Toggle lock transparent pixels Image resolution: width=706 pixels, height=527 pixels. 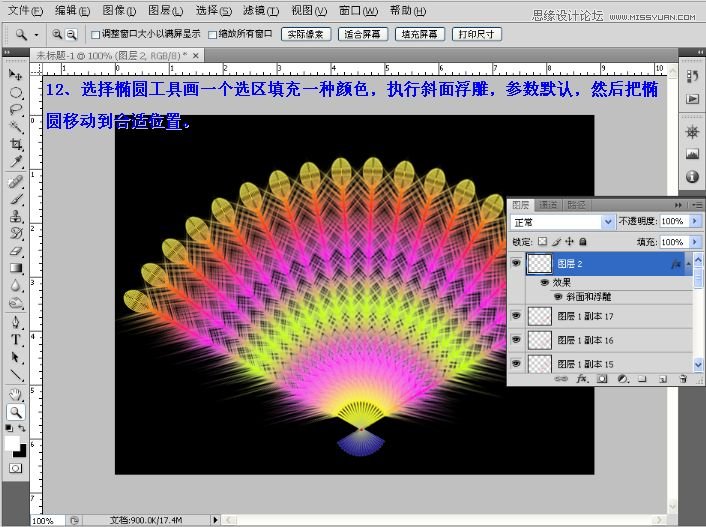click(543, 241)
